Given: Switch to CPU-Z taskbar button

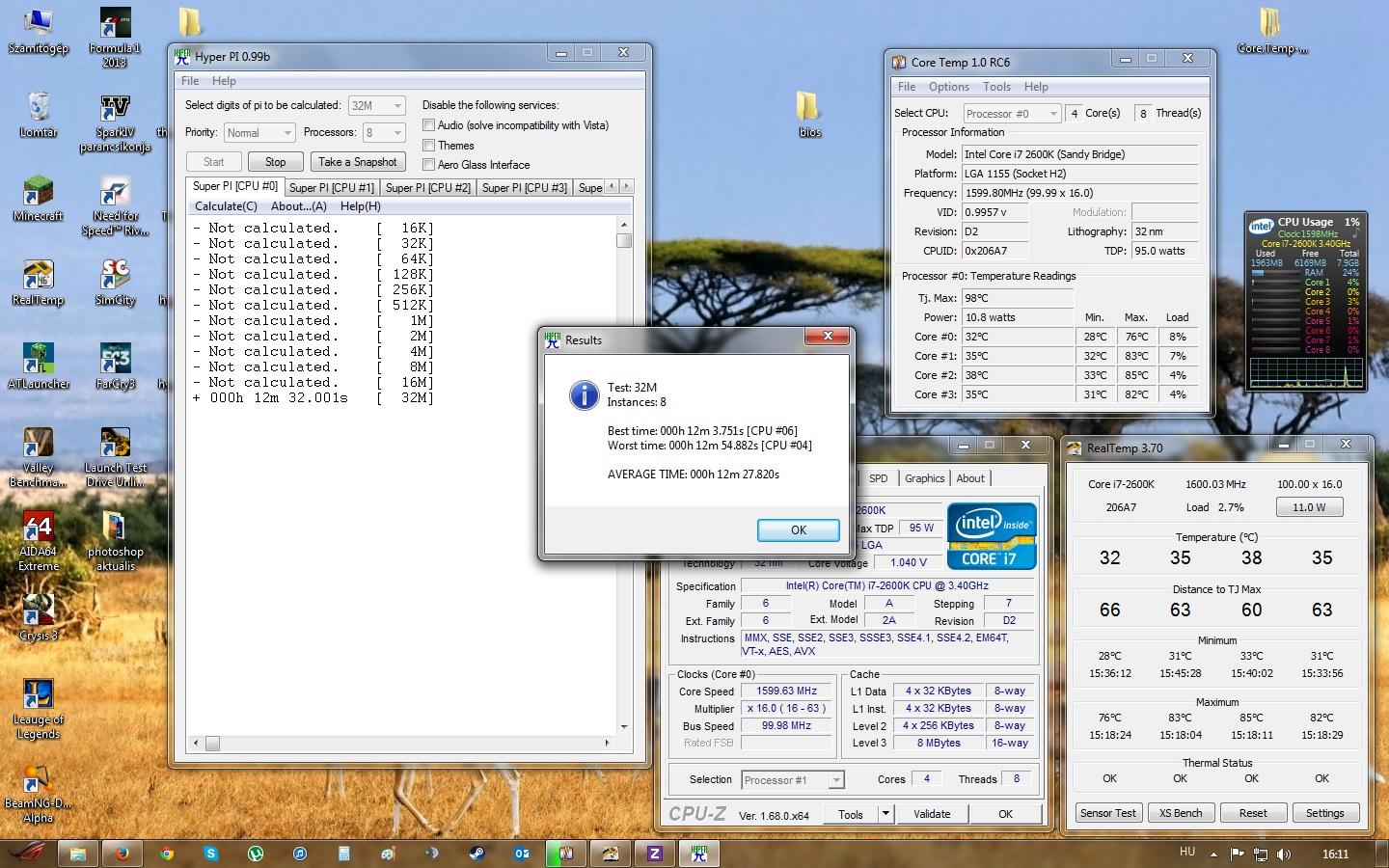Looking at the screenshot, I should pos(655,854).
